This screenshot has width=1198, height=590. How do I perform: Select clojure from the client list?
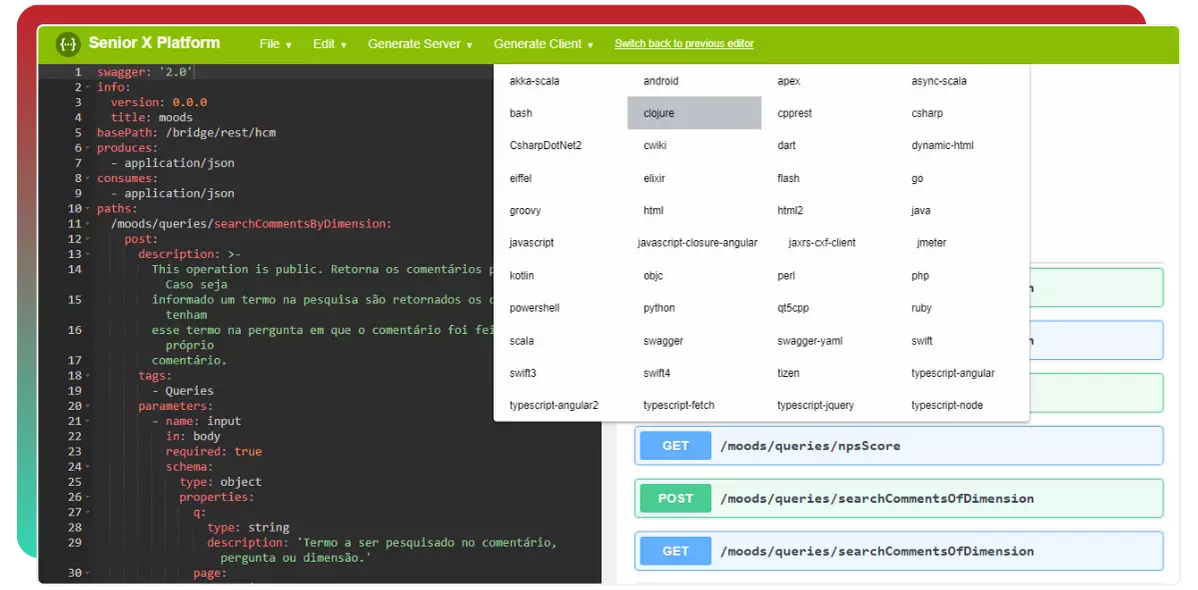click(694, 113)
